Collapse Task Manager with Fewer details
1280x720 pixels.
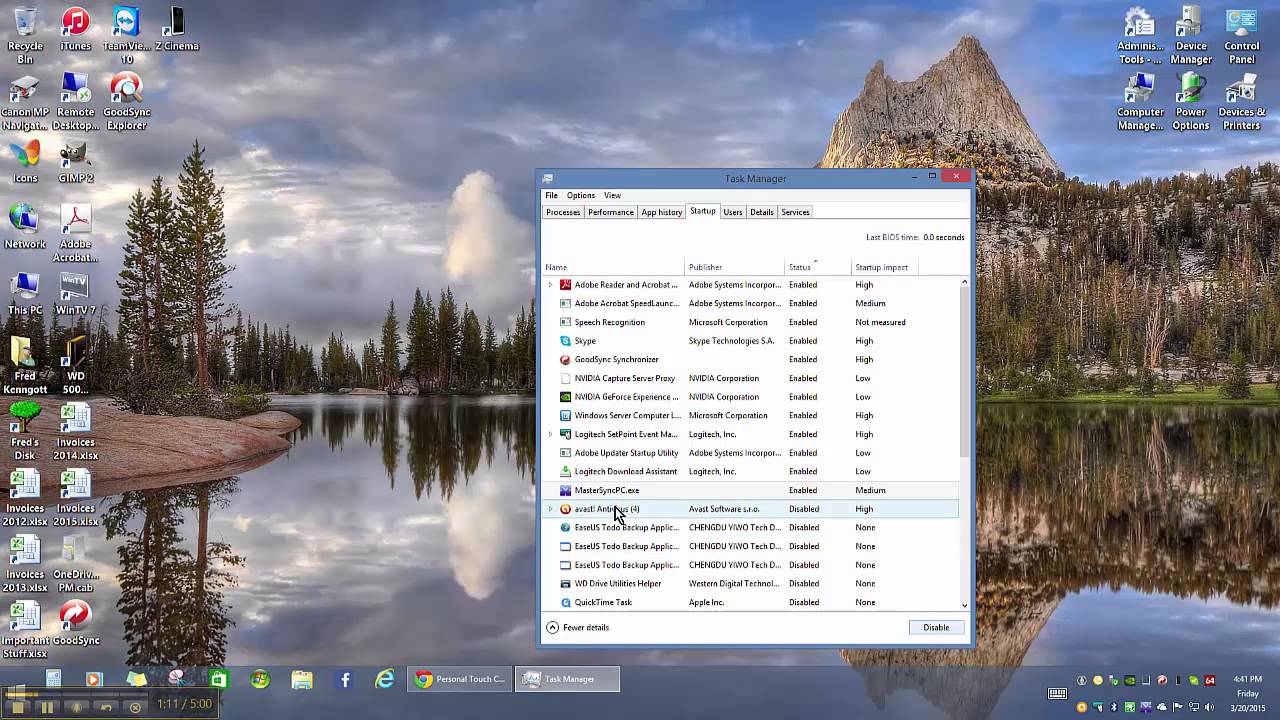click(x=577, y=628)
